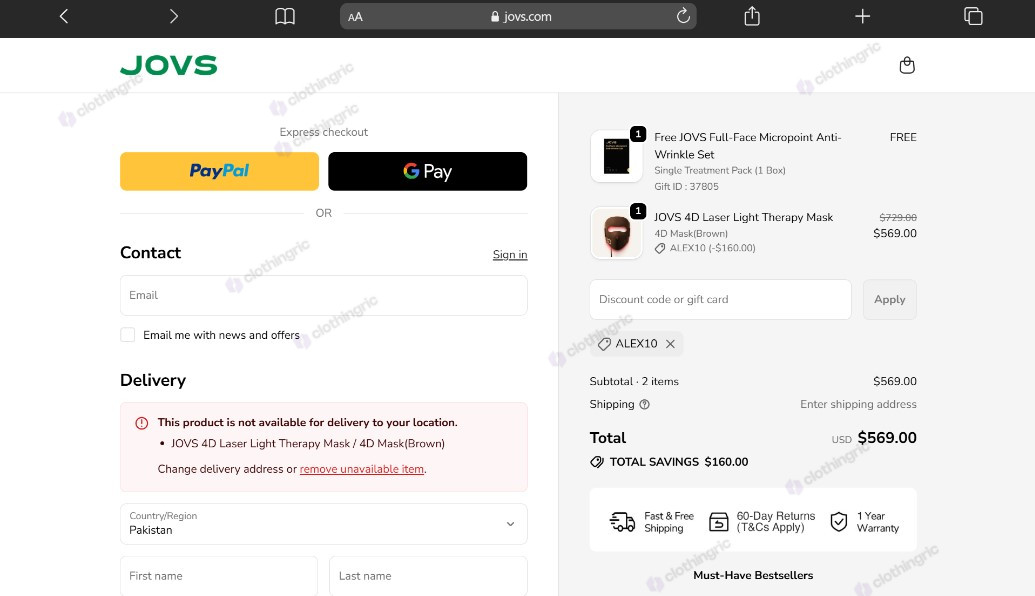Screen dimensions: 1035x596
Task: Tap the jovs.com address bar
Action: tap(518, 17)
